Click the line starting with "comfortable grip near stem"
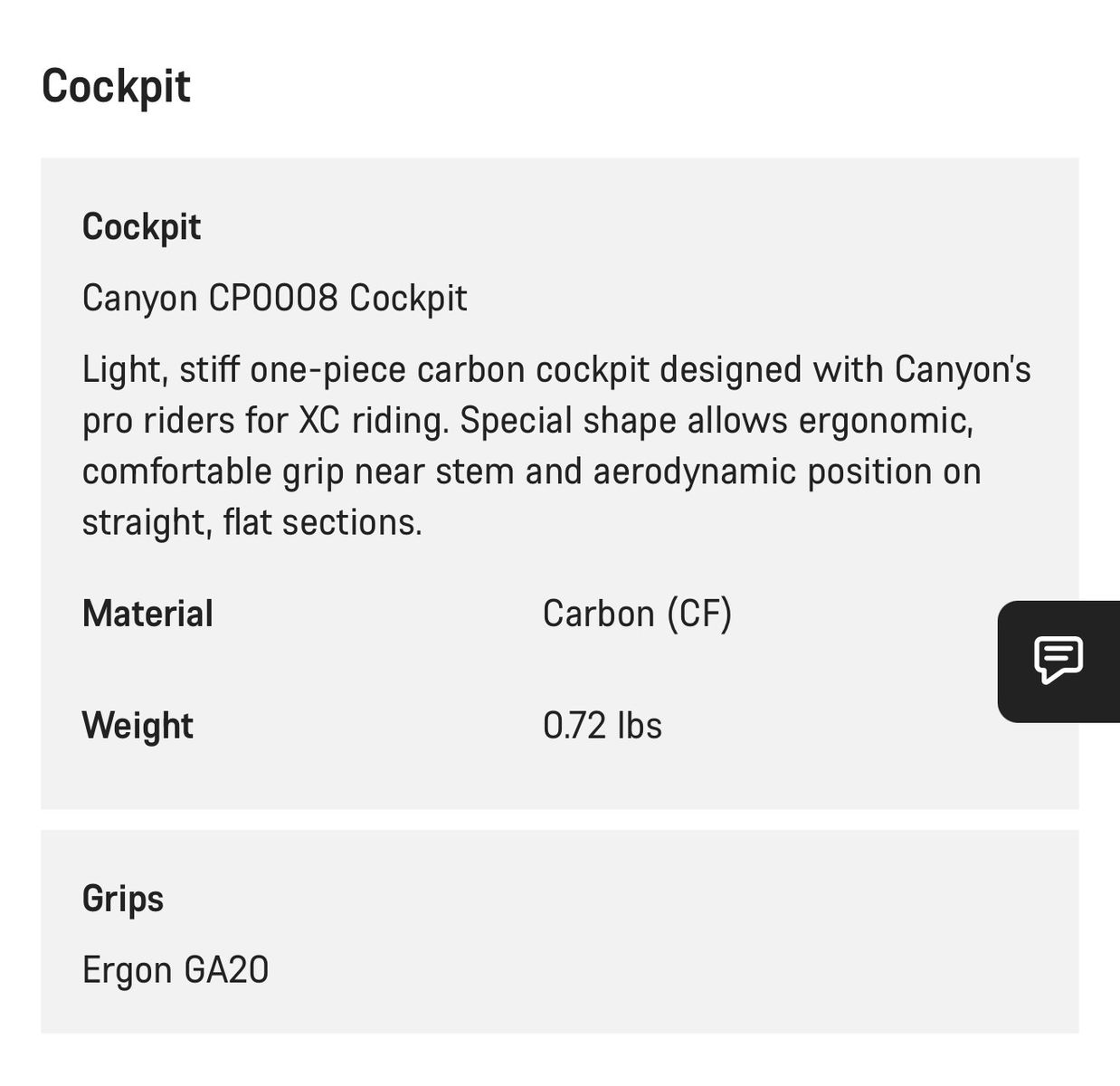The image size is (1120, 1086). (531, 472)
